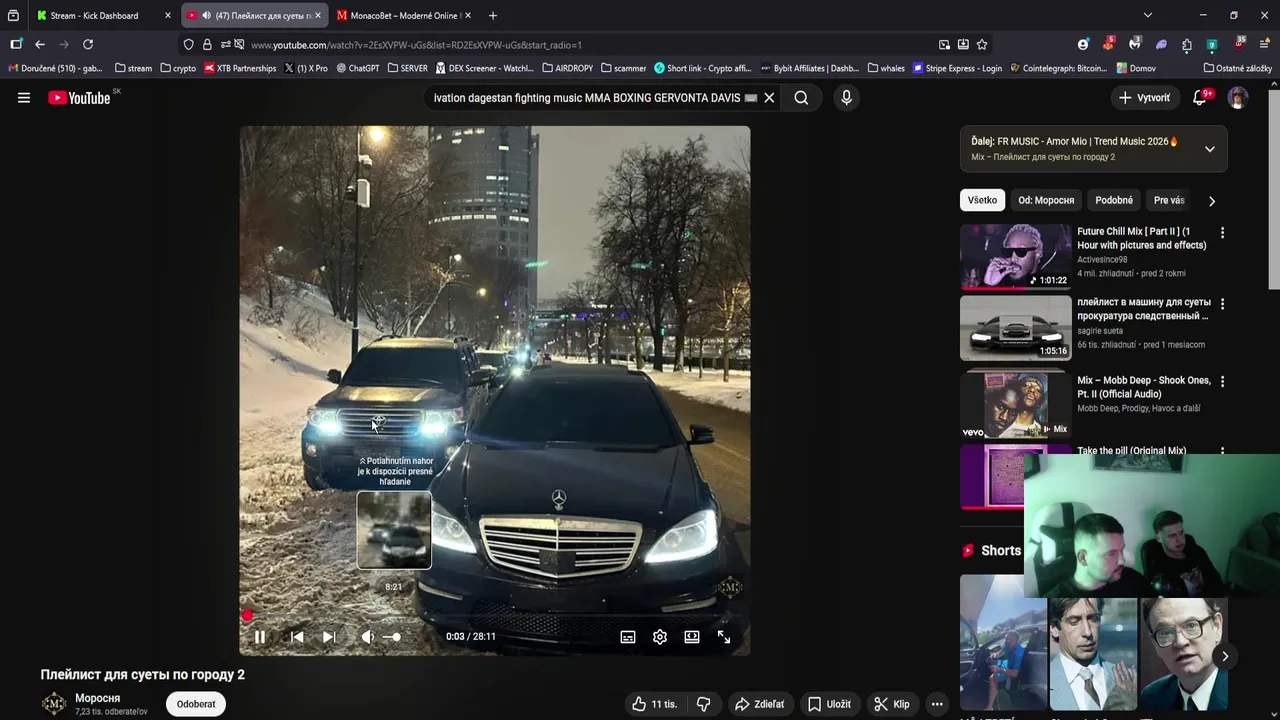The image size is (1280, 720).
Task: Open the XTB Partnerships bookmark
Action: tap(240, 68)
